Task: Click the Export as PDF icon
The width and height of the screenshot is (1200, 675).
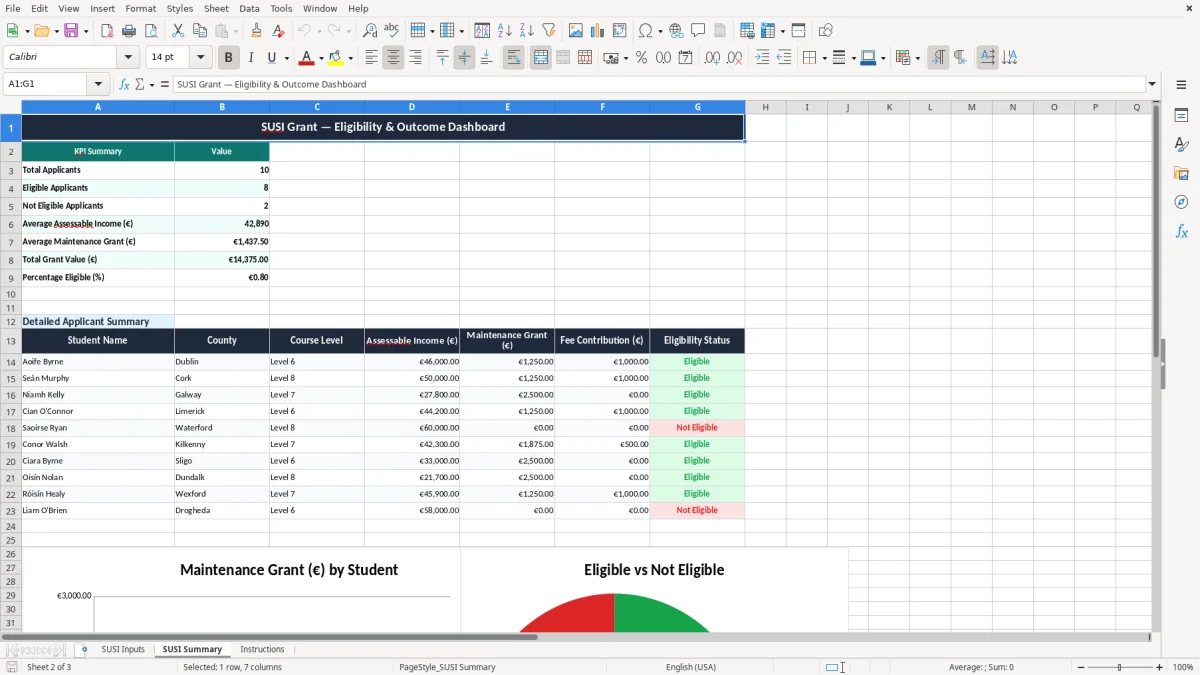Action: coord(107,31)
